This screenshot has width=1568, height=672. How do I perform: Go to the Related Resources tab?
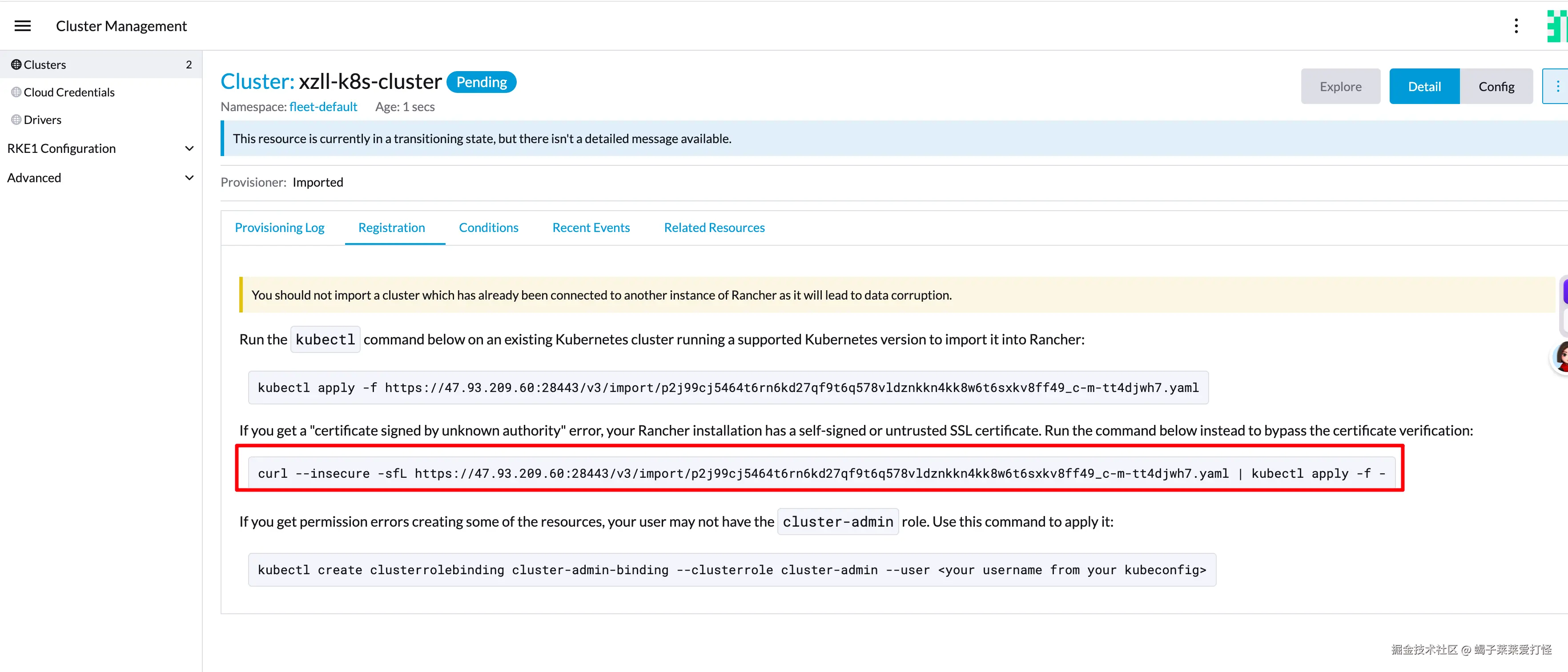click(x=714, y=228)
